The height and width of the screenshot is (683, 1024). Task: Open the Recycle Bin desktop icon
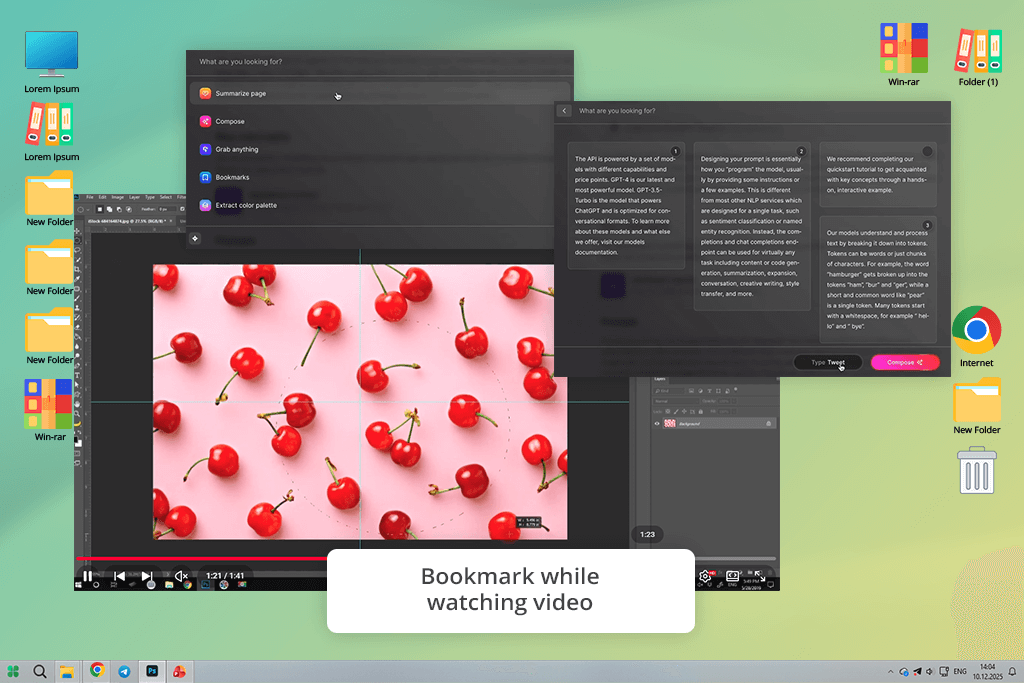(x=977, y=470)
